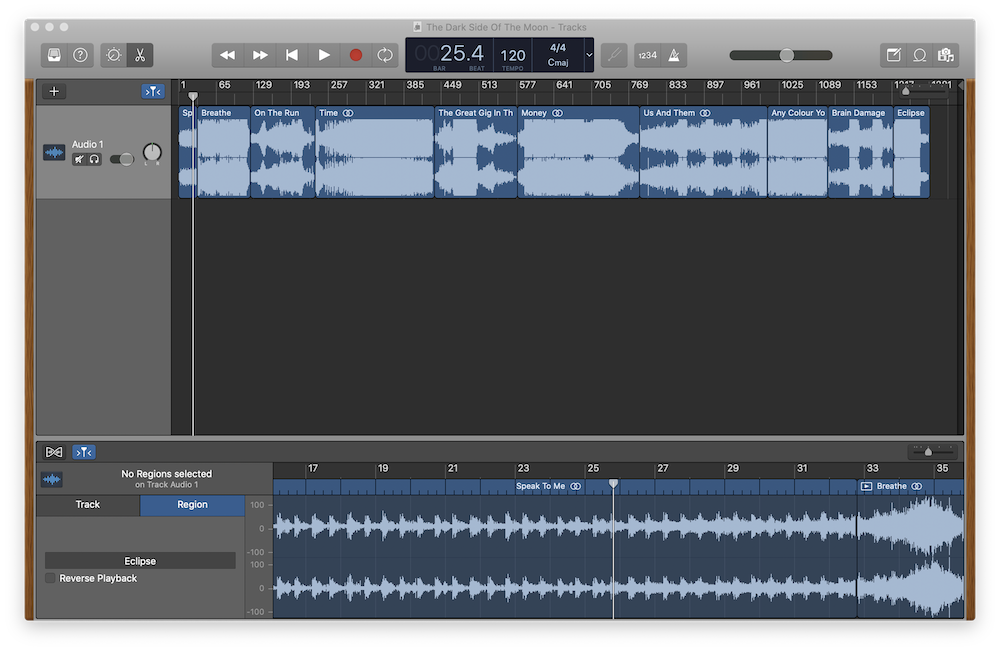
Task: Open the Note Pad button
Action: point(893,55)
